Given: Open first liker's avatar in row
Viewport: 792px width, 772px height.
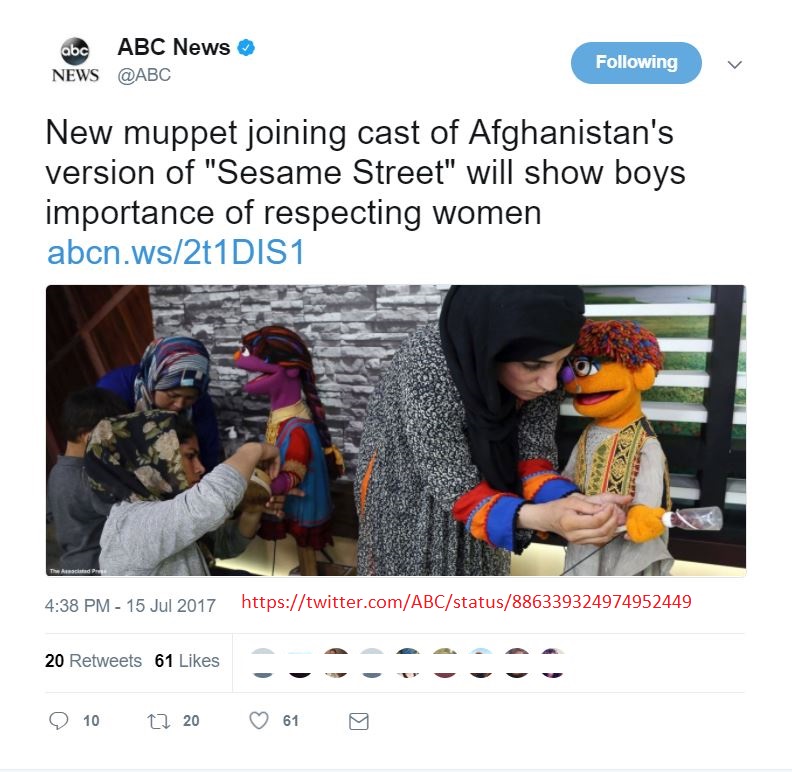Looking at the screenshot, I should point(263,662).
